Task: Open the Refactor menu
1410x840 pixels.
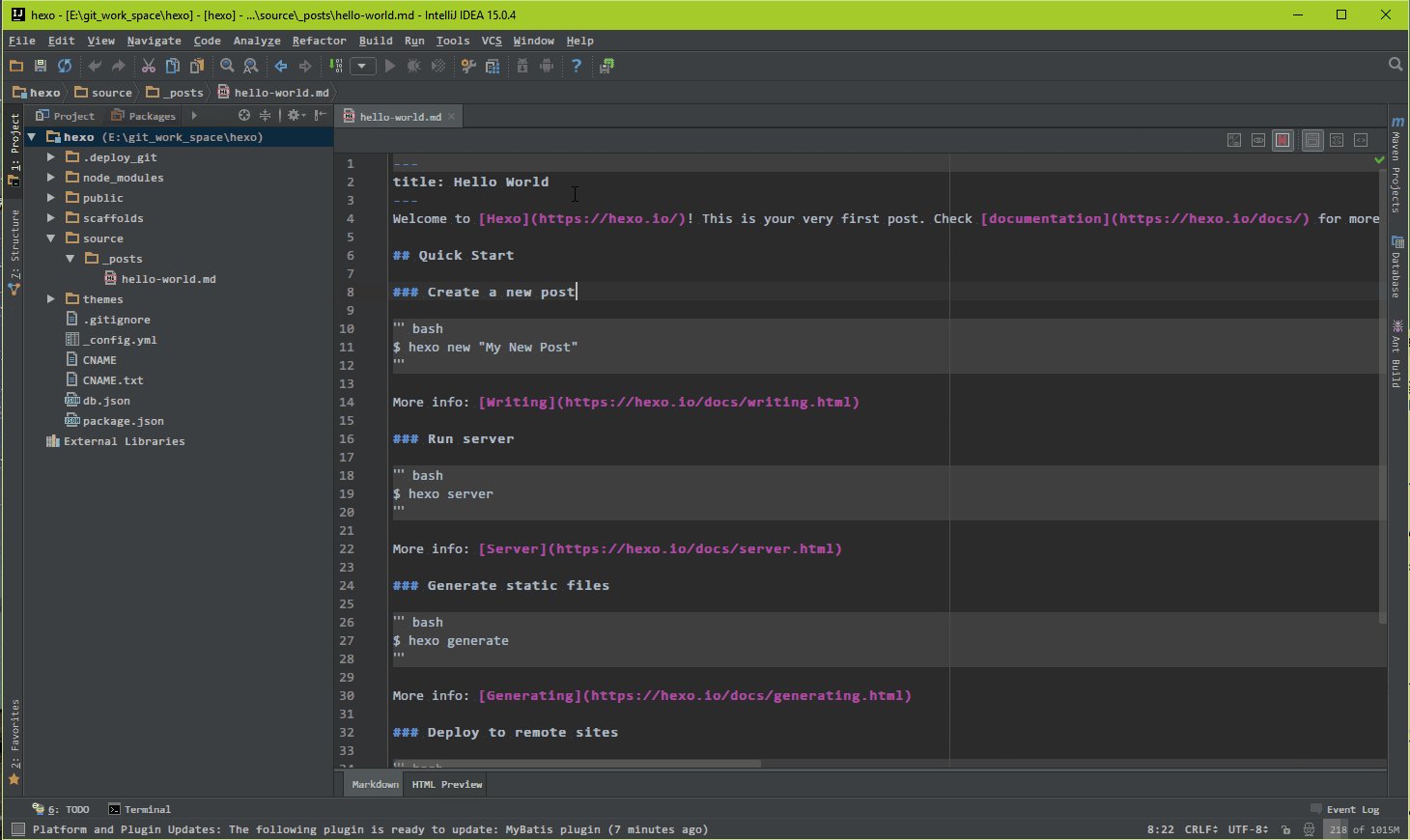Action: (x=319, y=41)
